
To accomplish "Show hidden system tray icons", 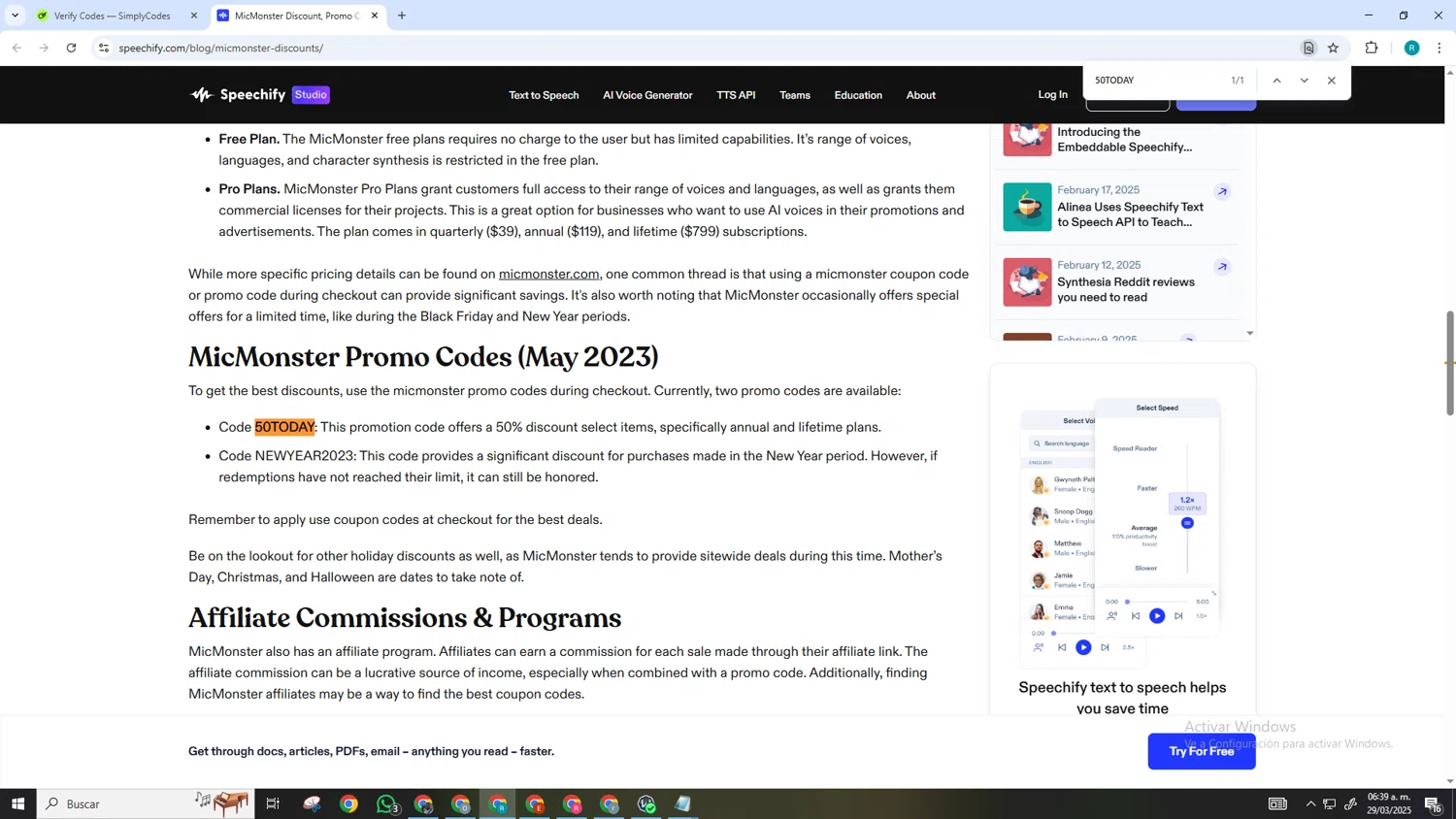I will pos(1310,803).
